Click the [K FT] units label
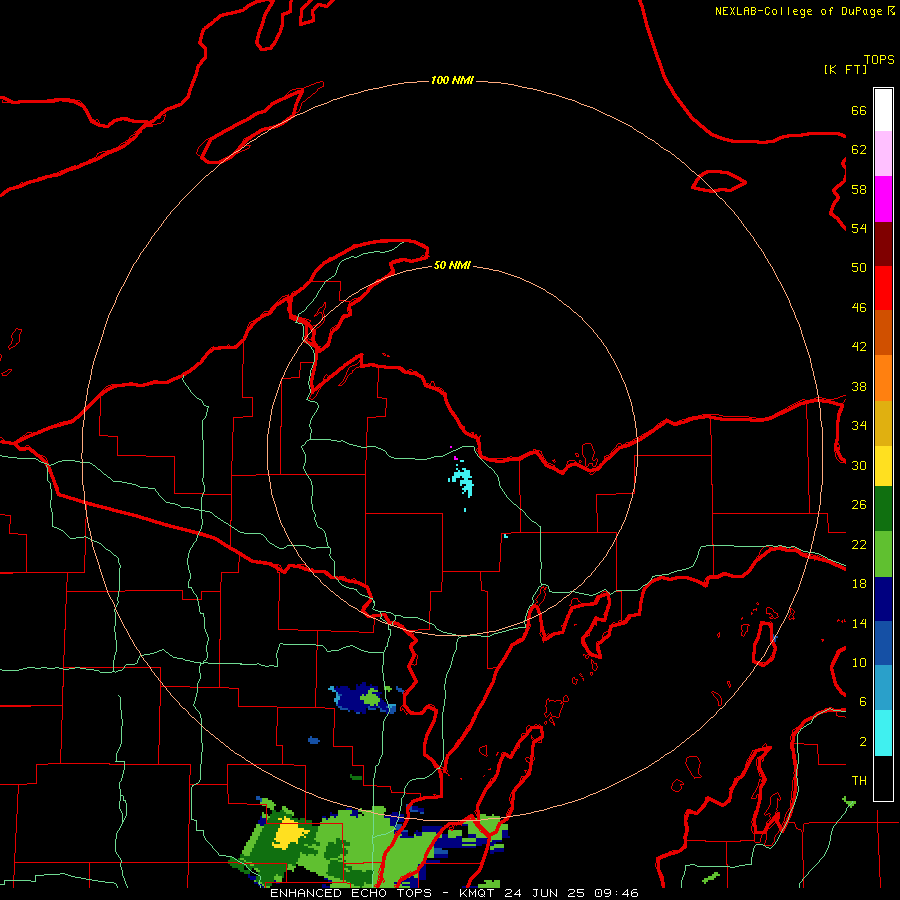The height and width of the screenshot is (900, 900). pos(845,69)
